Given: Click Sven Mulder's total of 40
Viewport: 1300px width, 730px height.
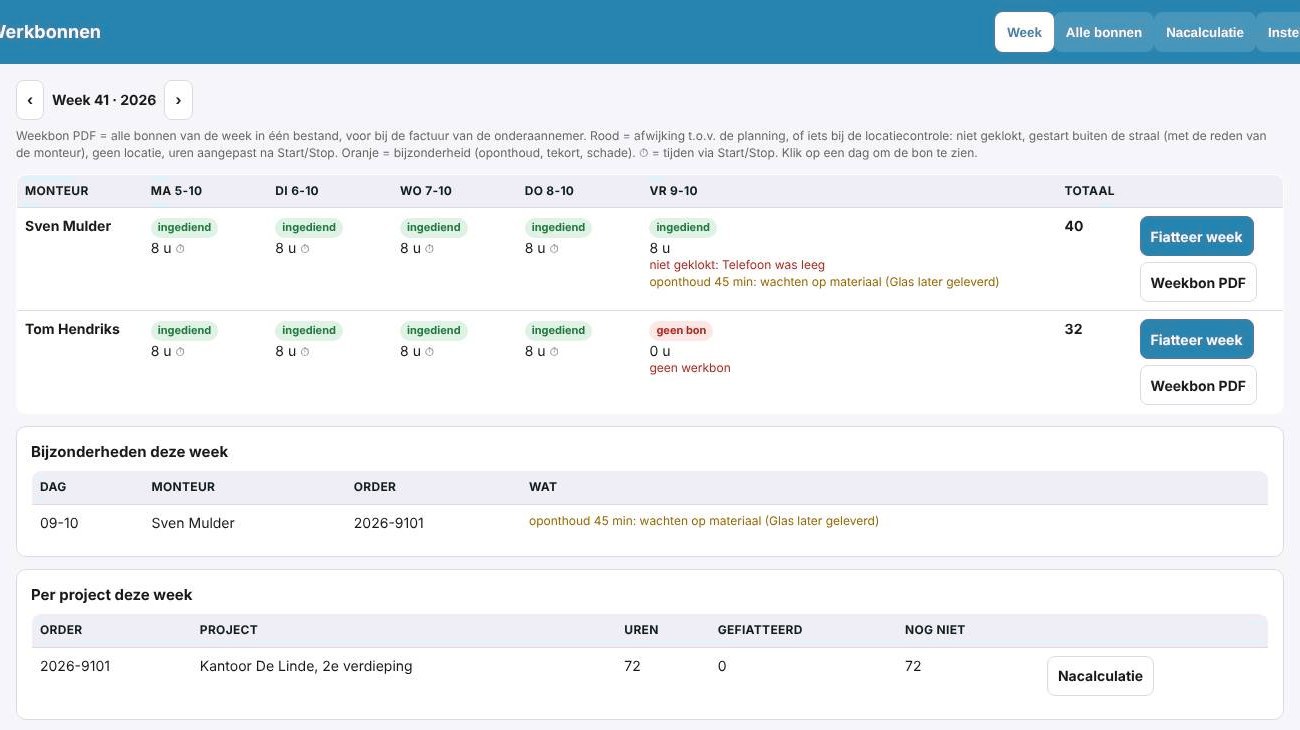Looking at the screenshot, I should tap(1074, 226).
